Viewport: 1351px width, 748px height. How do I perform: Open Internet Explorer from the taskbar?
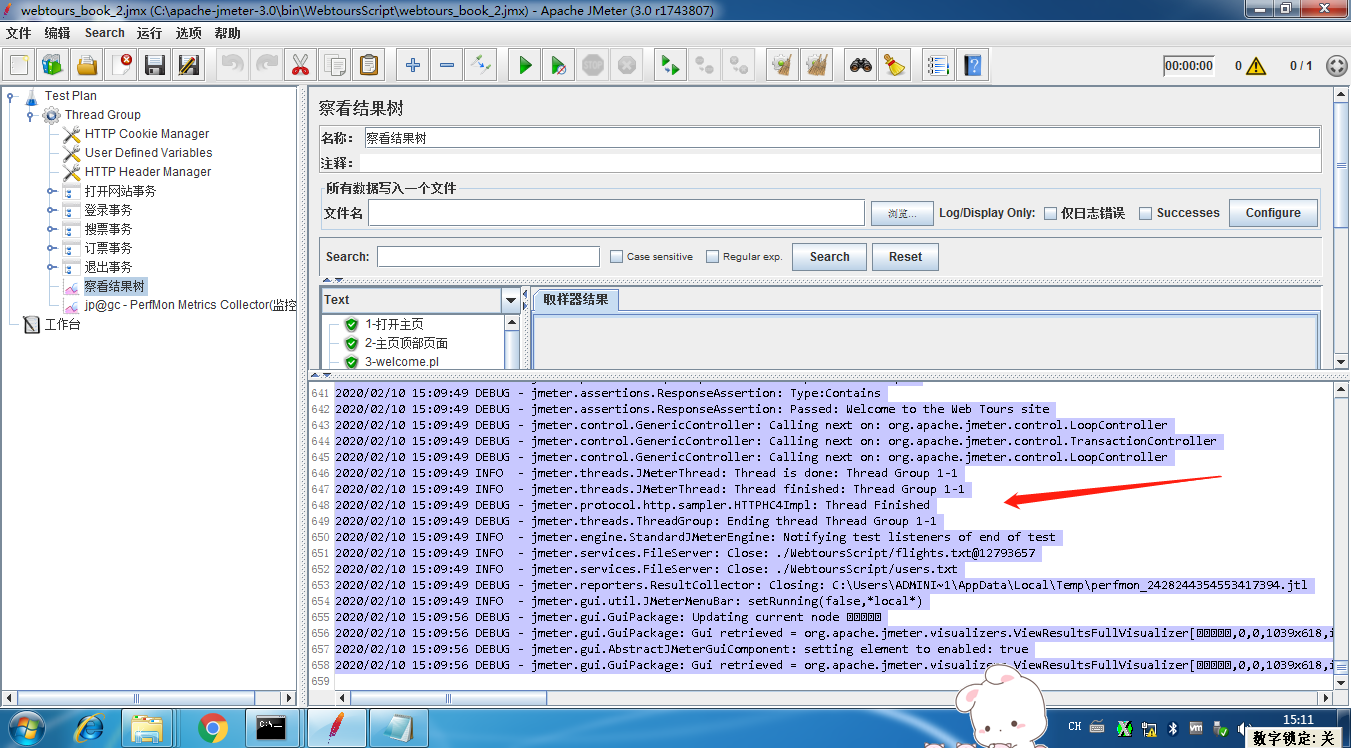click(x=89, y=728)
